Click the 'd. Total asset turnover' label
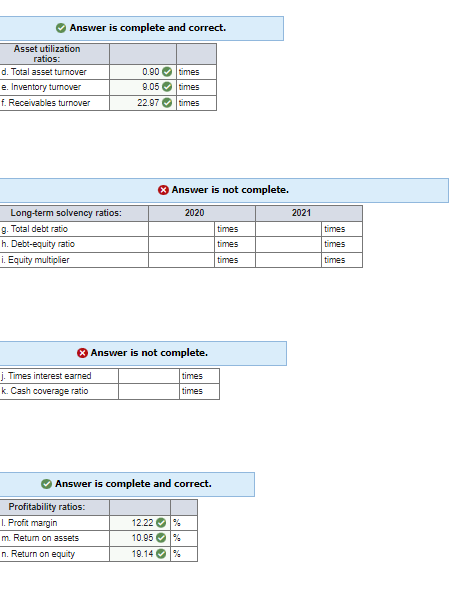 tap(44, 72)
